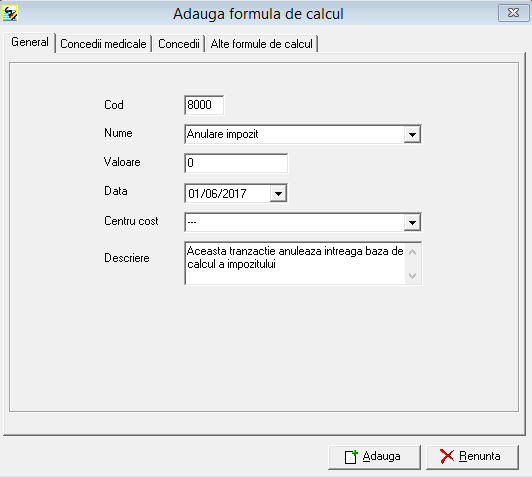
Task: Click the Cod field containing 8000
Action: pos(204,105)
